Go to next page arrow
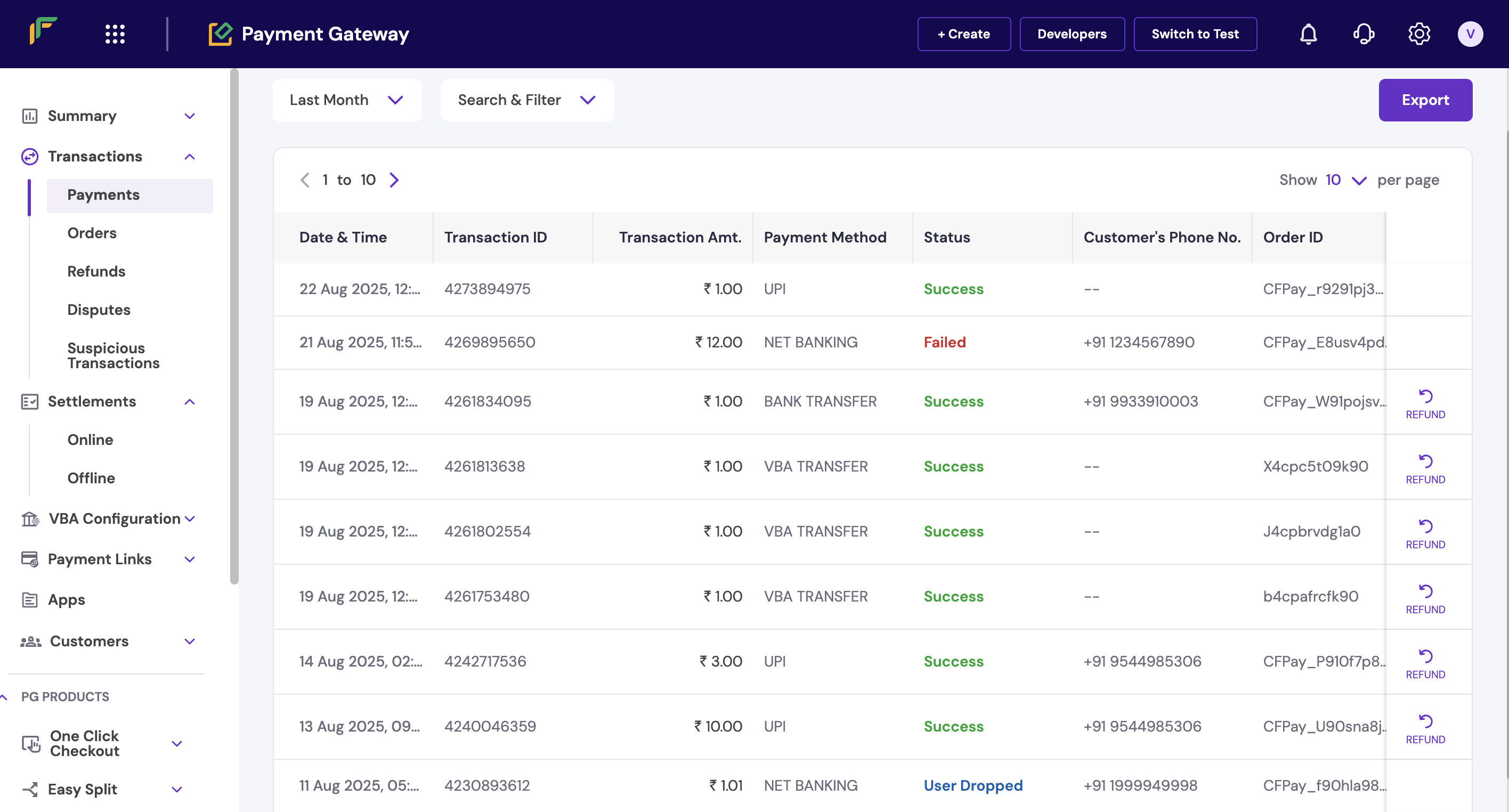Image resolution: width=1509 pixels, height=812 pixels. [394, 180]
